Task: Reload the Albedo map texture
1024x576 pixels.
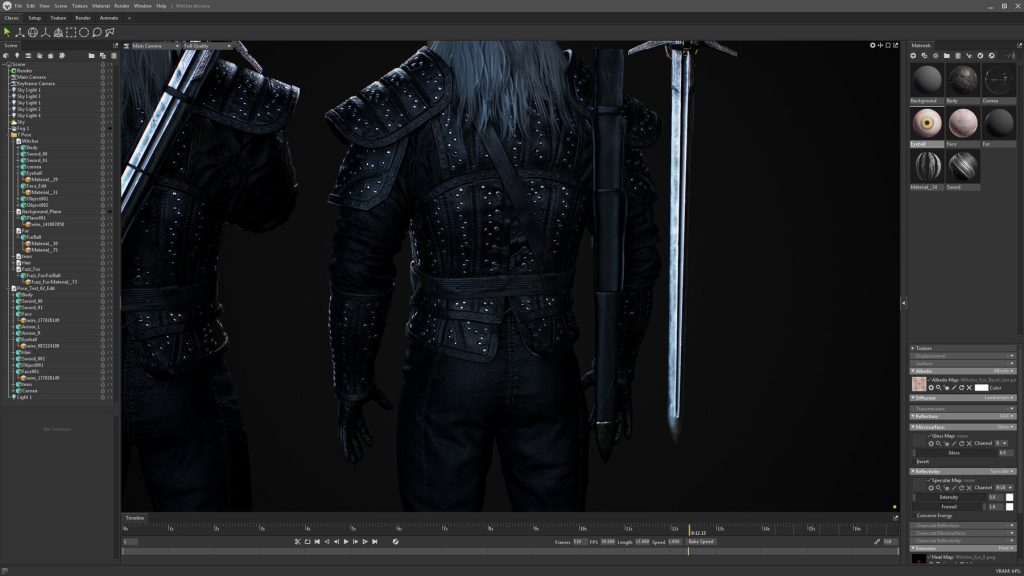Action: point(961,388)
